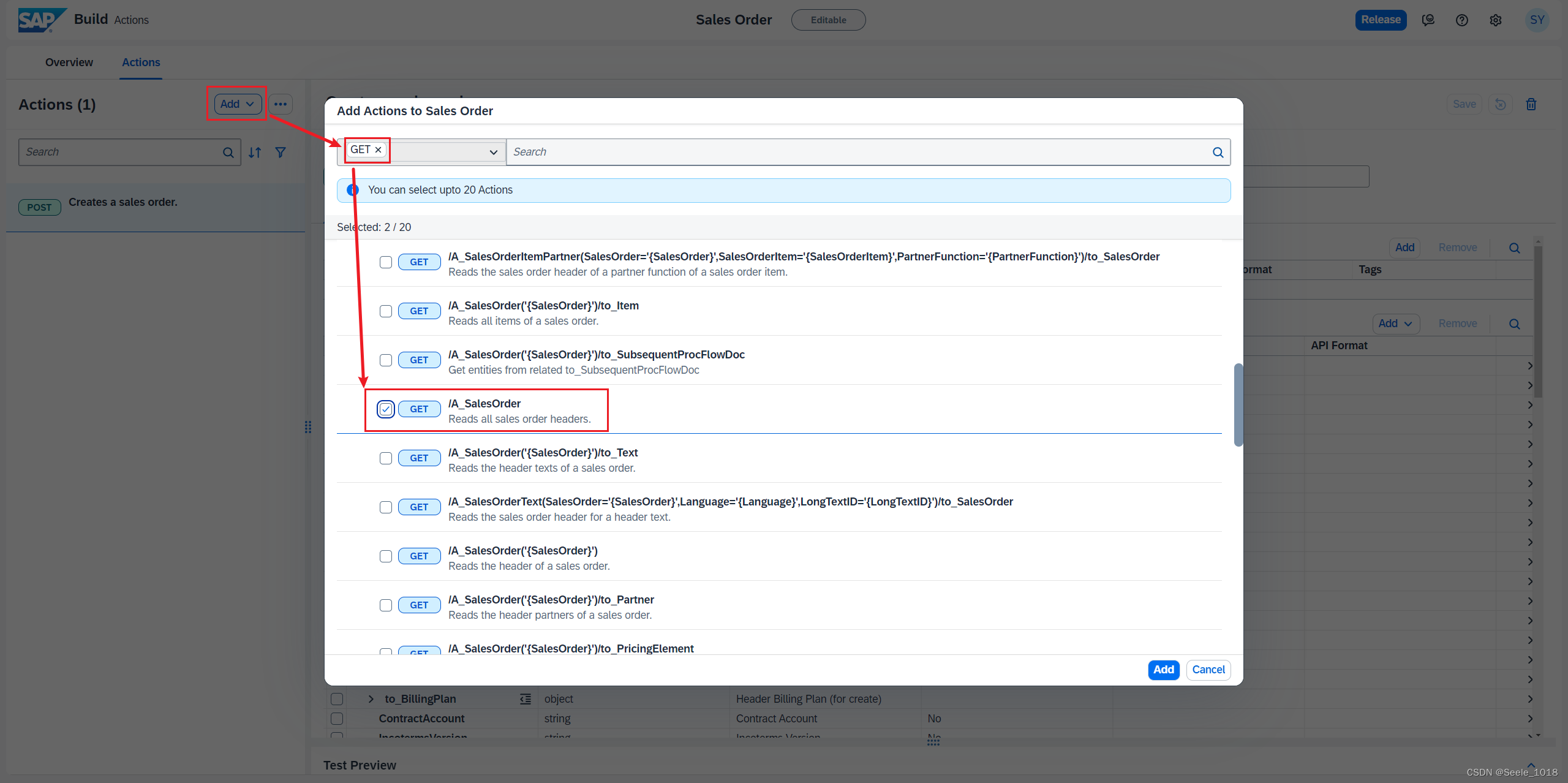The width and height of the screenshot is (1568, 783).
Task: Click the search icon above API Format column
Action: pyautogui.click(x=1515, y=324)
